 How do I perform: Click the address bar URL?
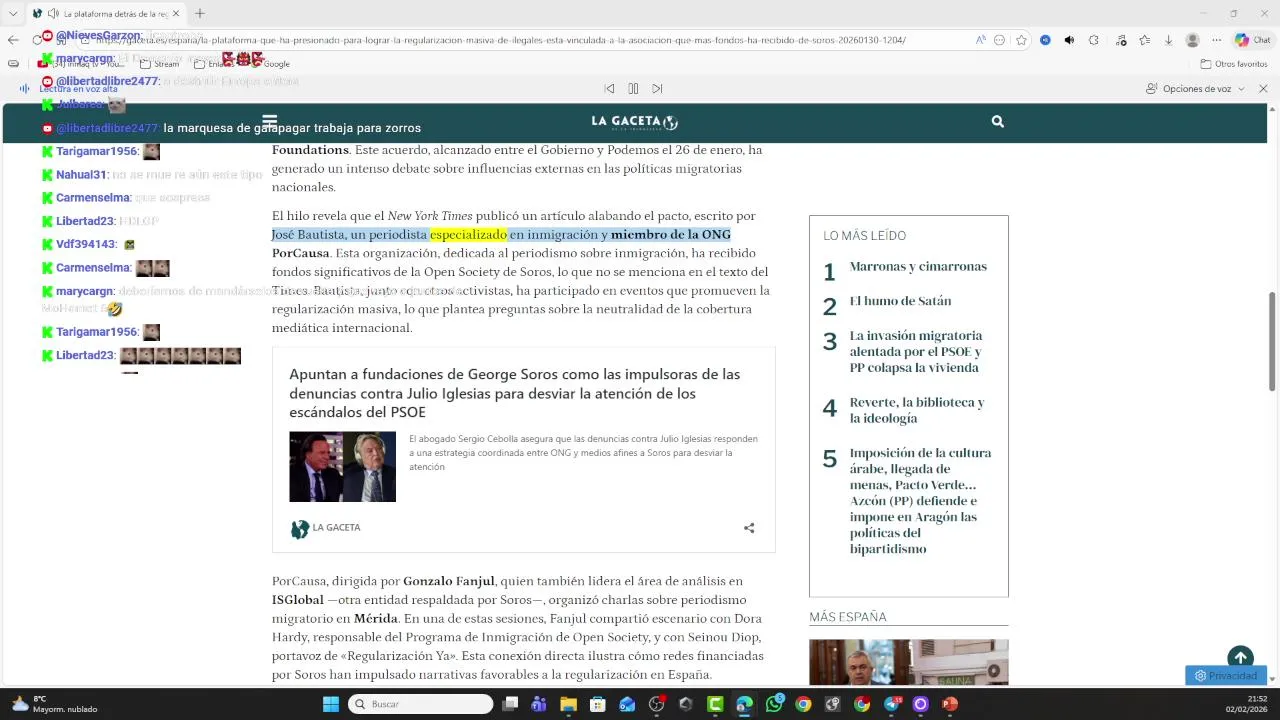click(500, 40)
